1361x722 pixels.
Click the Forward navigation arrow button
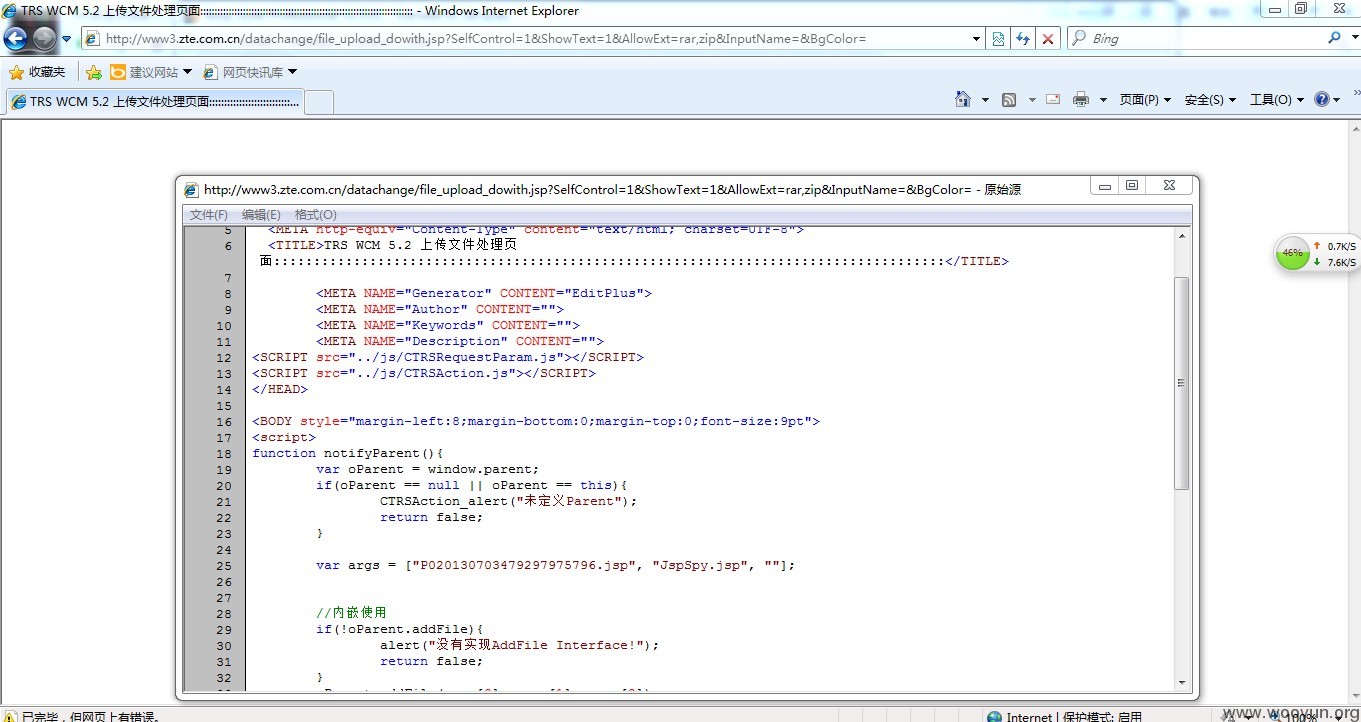point(44,39)
